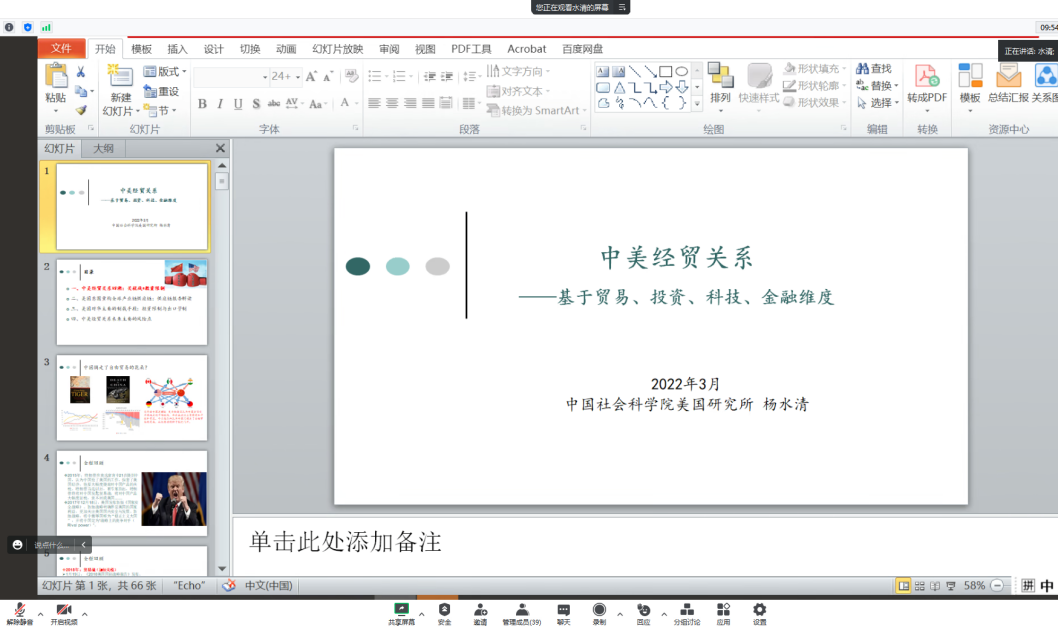Viewport: 1058px width, 627px height.
Task: Switch to the Outline (大纲) pane tab
Action: click(x=103, y=148)
